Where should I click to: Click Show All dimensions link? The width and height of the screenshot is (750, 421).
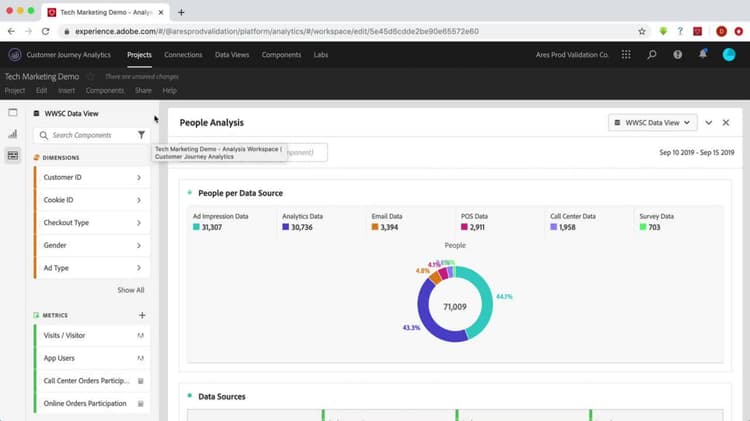point(131,290)
